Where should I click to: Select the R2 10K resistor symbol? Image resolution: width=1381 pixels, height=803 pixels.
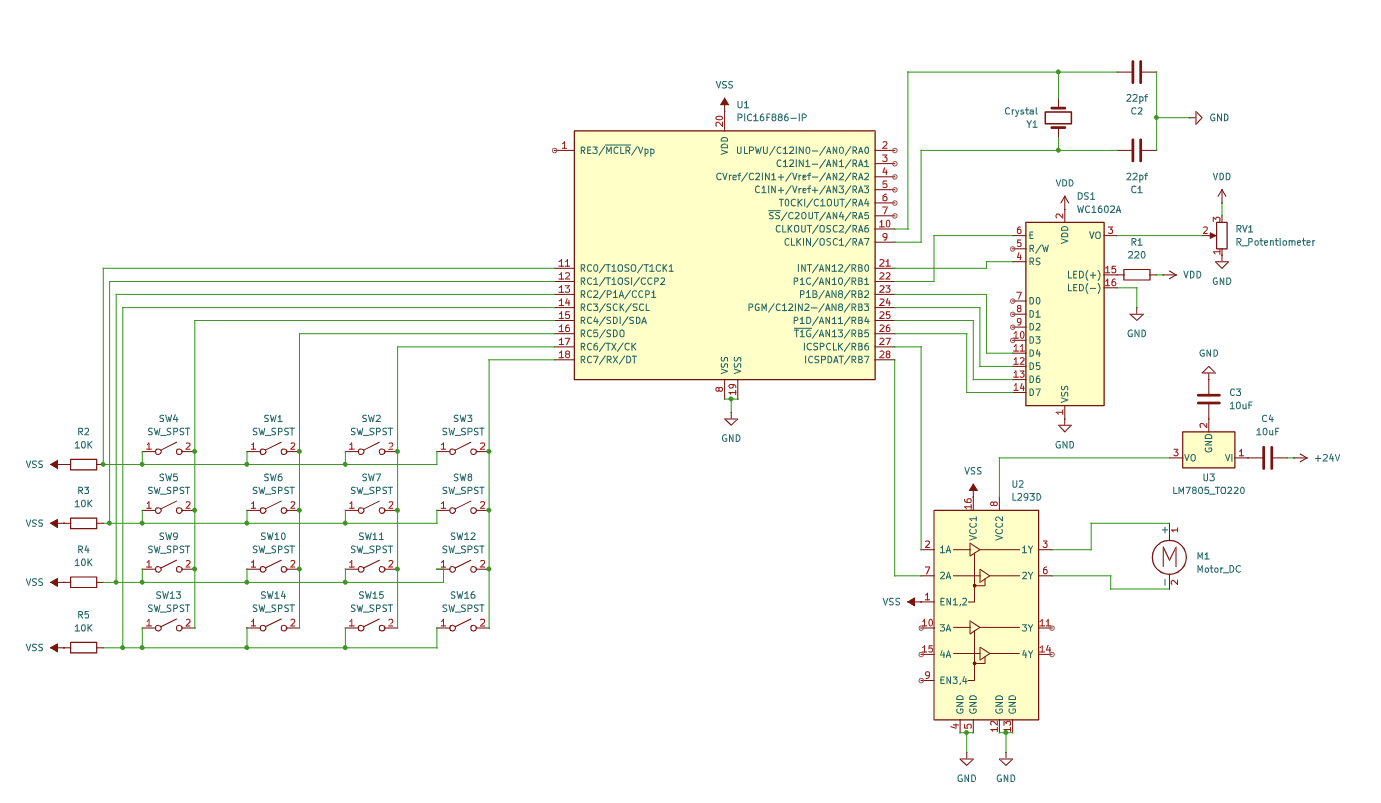(83, 464)
